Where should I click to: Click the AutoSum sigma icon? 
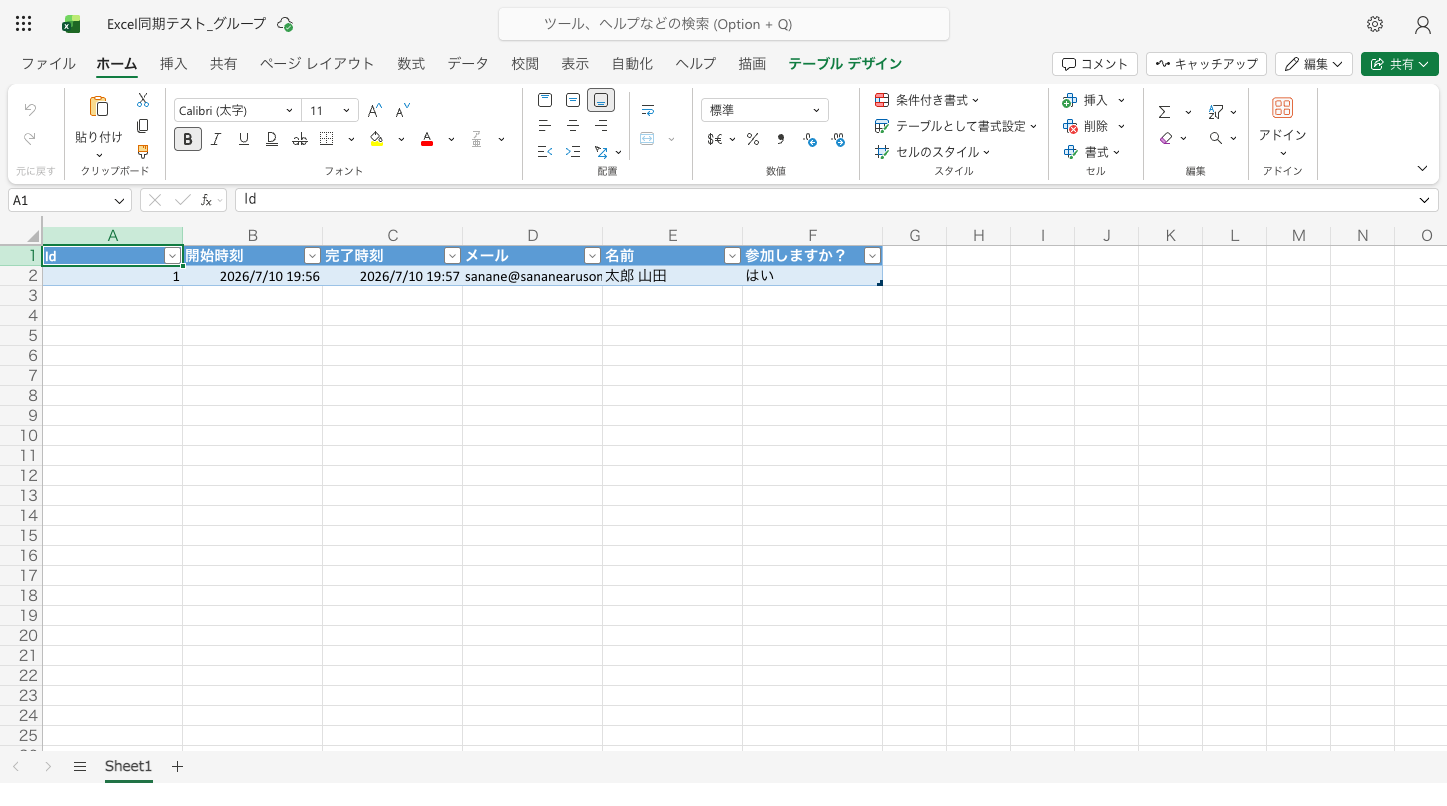(1164, 112)
